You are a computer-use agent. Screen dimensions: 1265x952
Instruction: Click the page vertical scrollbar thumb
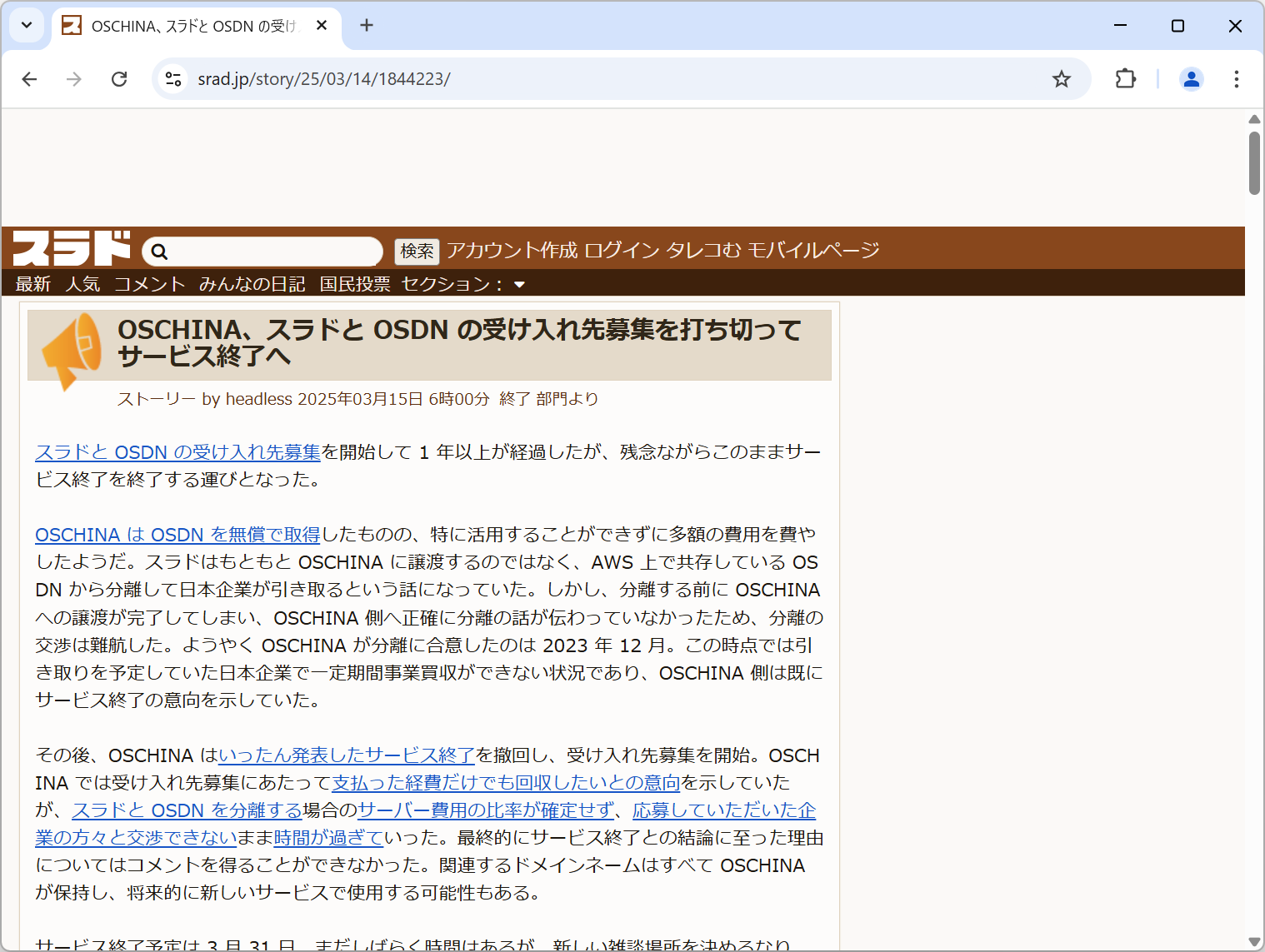point(1254,162)
